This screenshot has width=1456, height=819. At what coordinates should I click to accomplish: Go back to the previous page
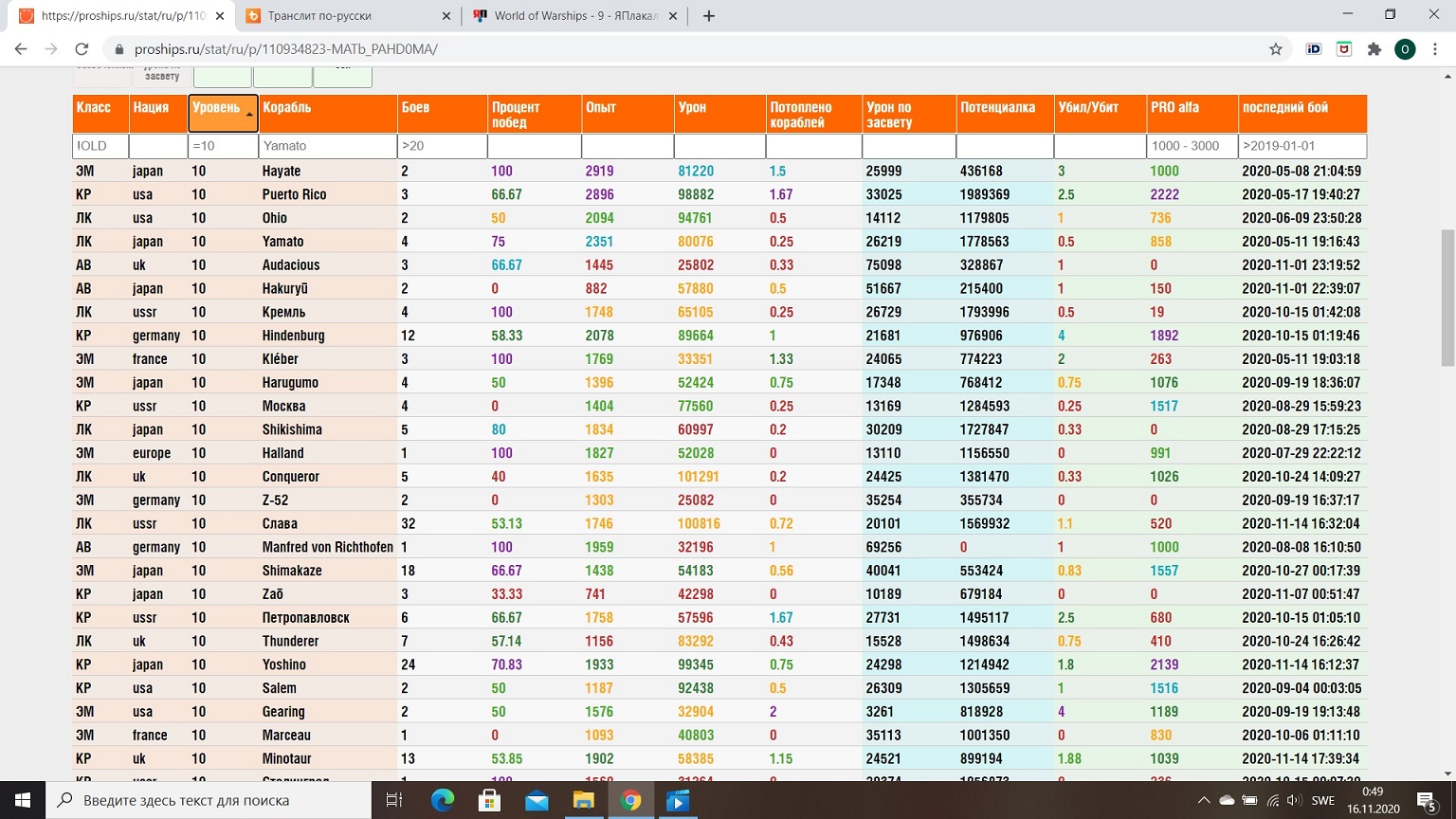point(21,49)
